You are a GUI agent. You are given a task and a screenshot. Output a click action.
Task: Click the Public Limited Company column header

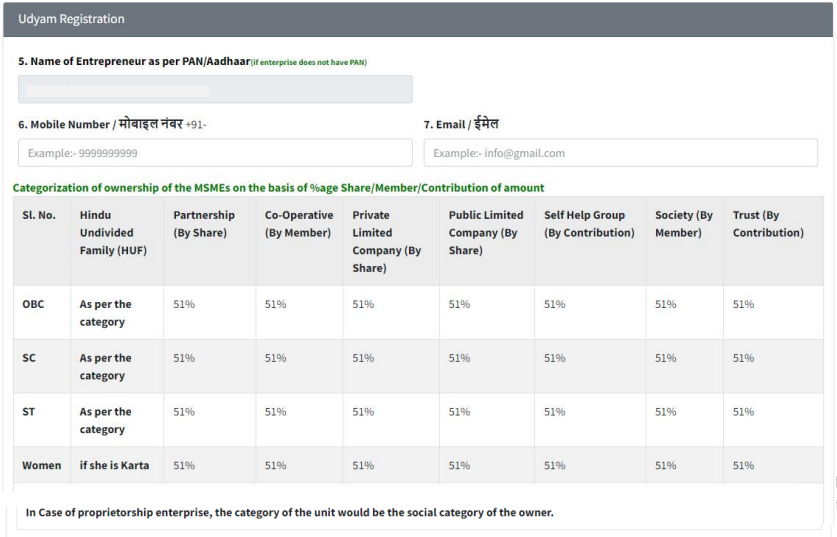(486, 233)
